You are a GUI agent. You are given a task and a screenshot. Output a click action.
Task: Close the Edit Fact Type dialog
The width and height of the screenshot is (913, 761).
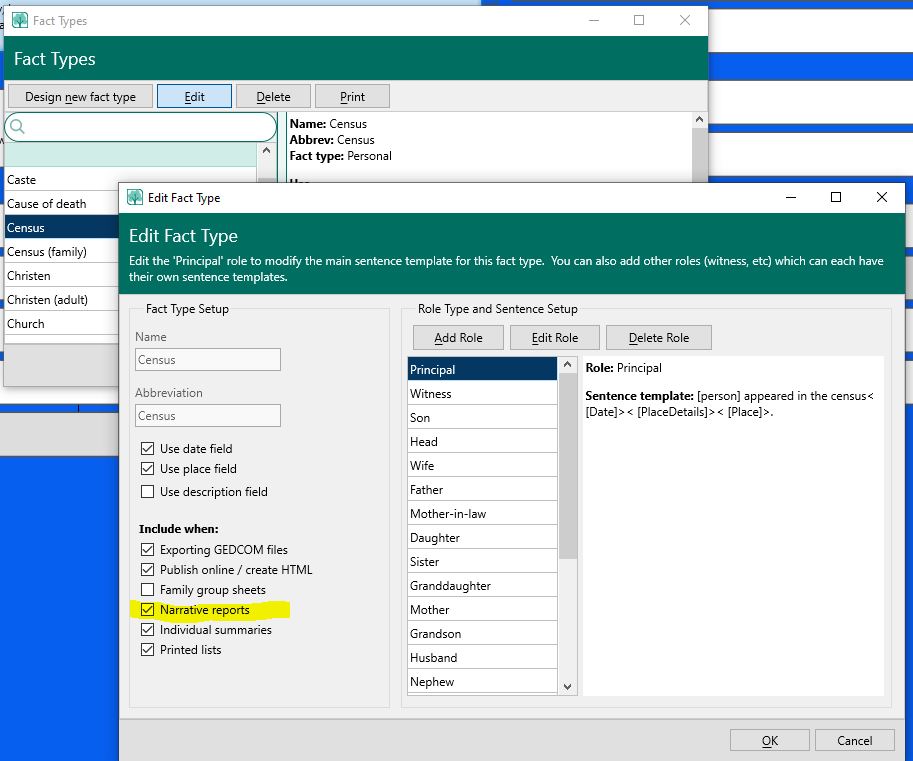(x=881, y=198)
